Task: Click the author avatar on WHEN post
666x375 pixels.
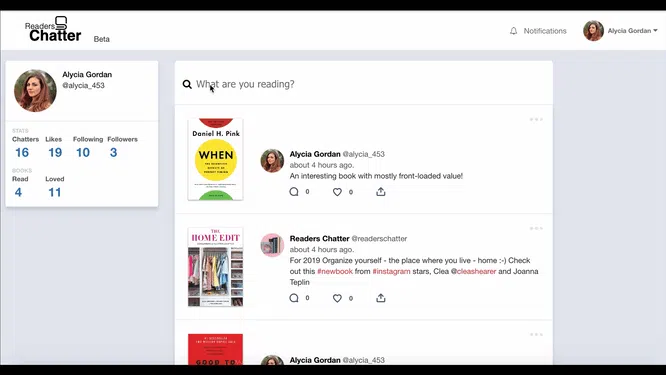Action: 272,161
